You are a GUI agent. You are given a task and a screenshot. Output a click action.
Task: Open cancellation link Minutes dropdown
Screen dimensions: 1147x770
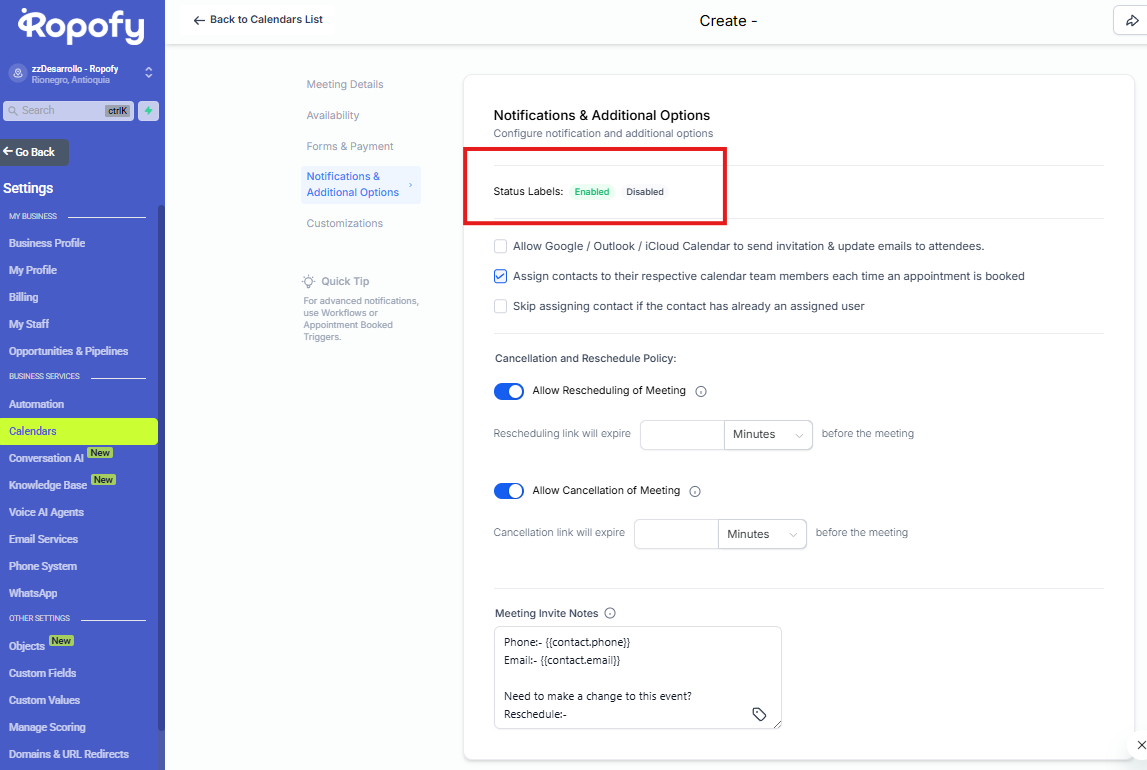pos(762,535)
